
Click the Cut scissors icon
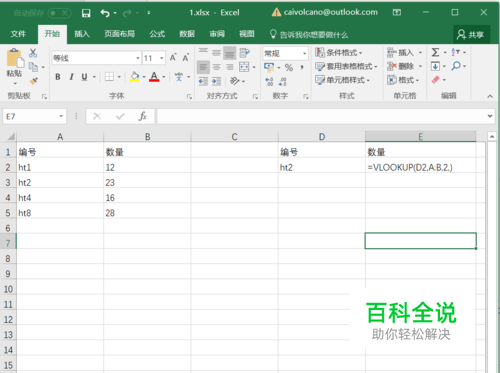[33, 53]
